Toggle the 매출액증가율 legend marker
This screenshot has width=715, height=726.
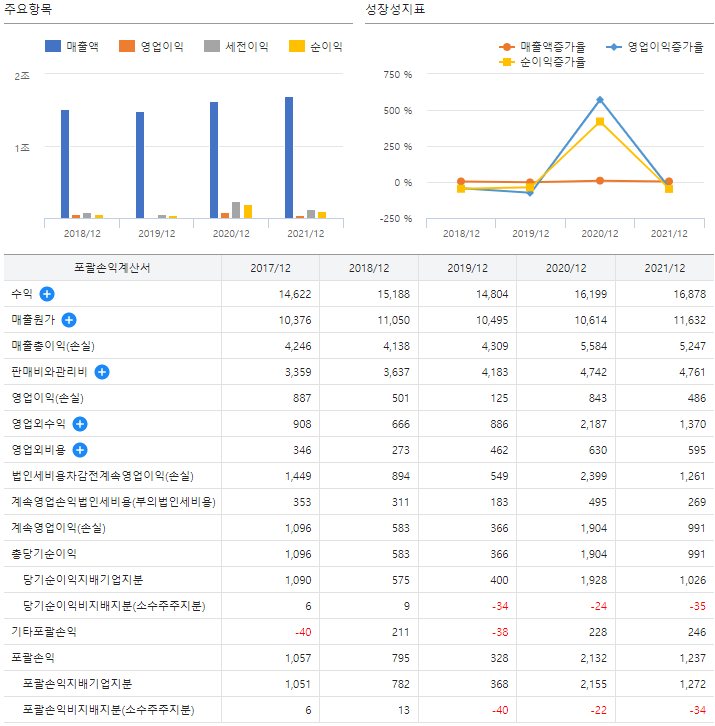[507, 47]
